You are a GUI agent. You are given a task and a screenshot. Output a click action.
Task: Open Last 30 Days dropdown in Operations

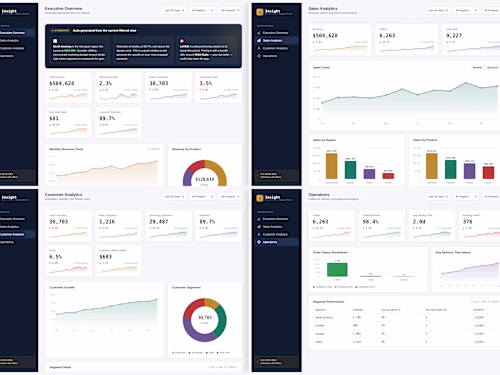coord(438,196)
